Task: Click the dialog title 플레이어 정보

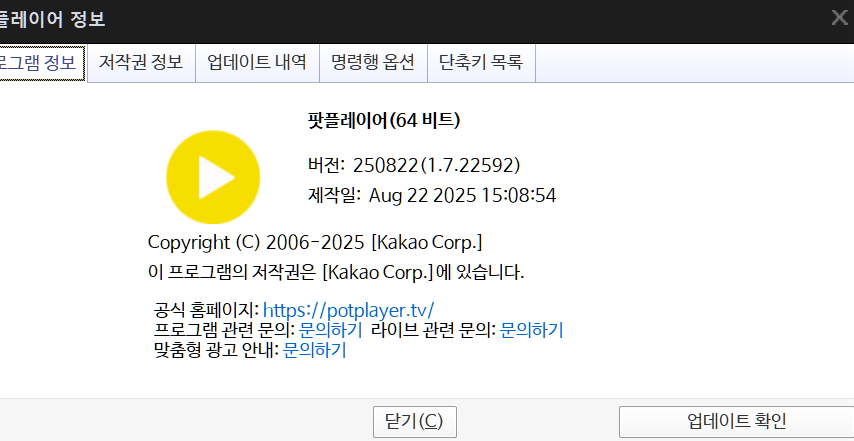Action: pyautogui.click(x=52, y=20)
